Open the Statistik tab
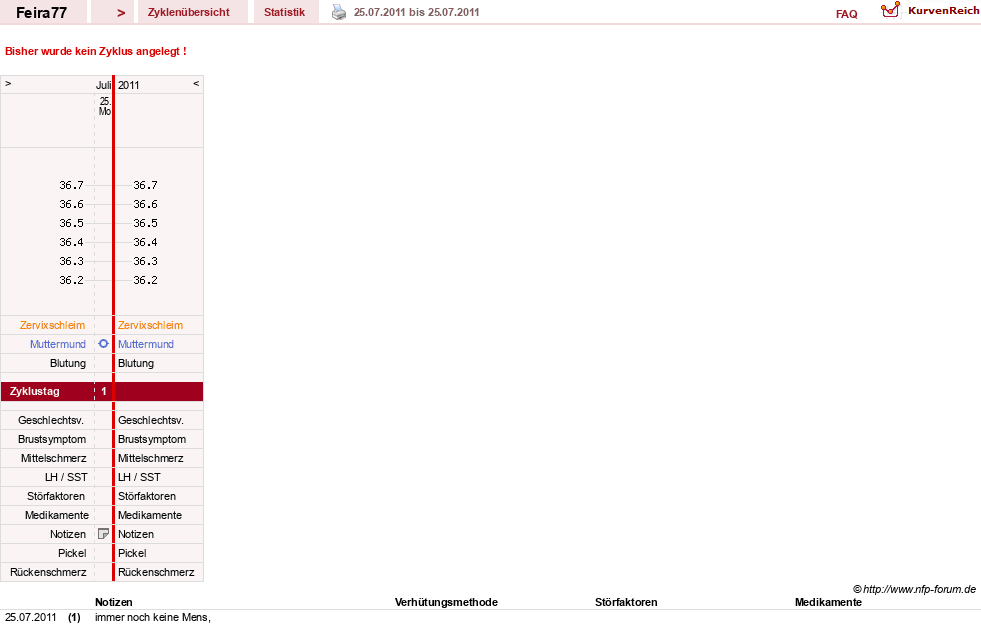Viewport: 981px width, 641px height. click(284, 12)
